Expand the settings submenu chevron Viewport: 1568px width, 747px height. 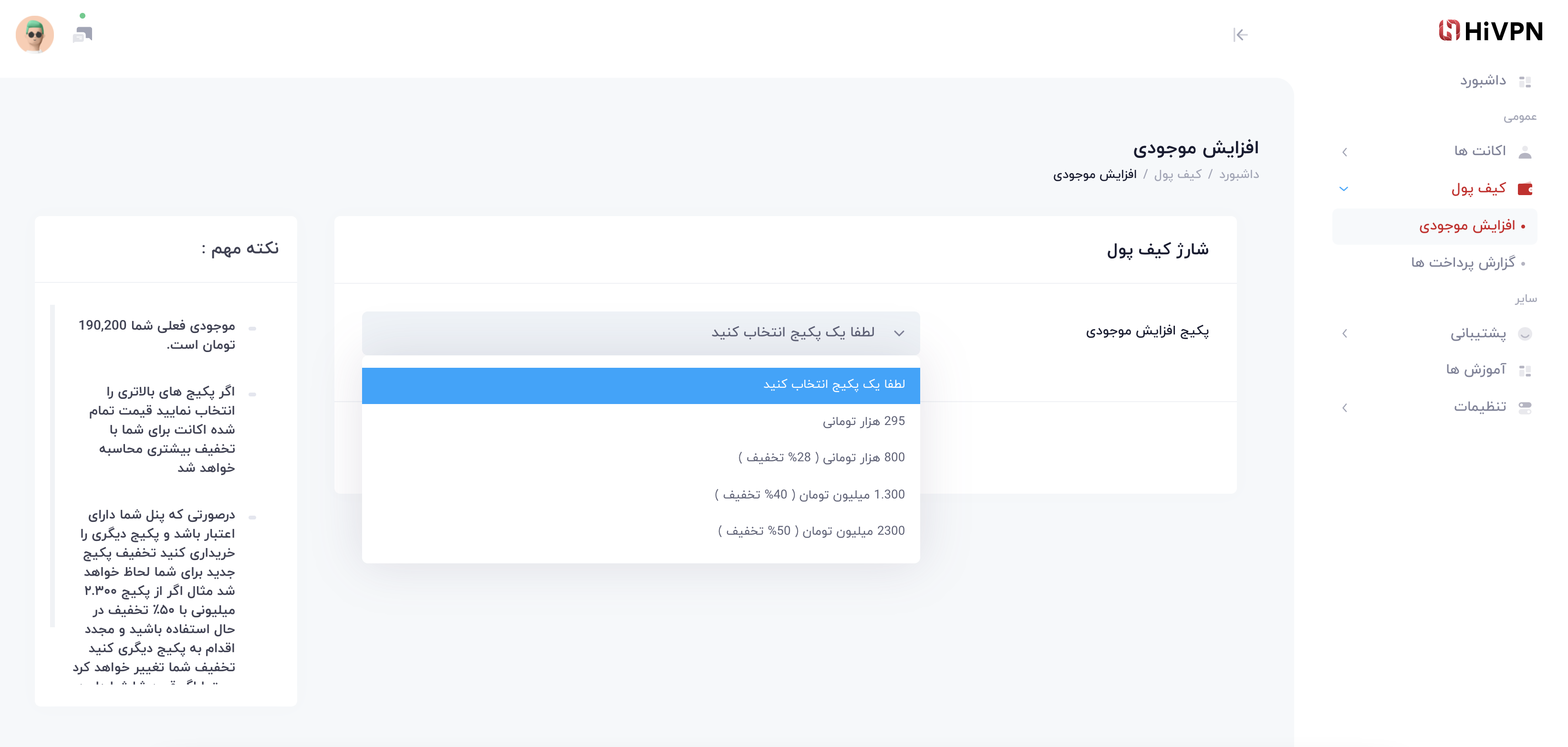[1345, 407]
